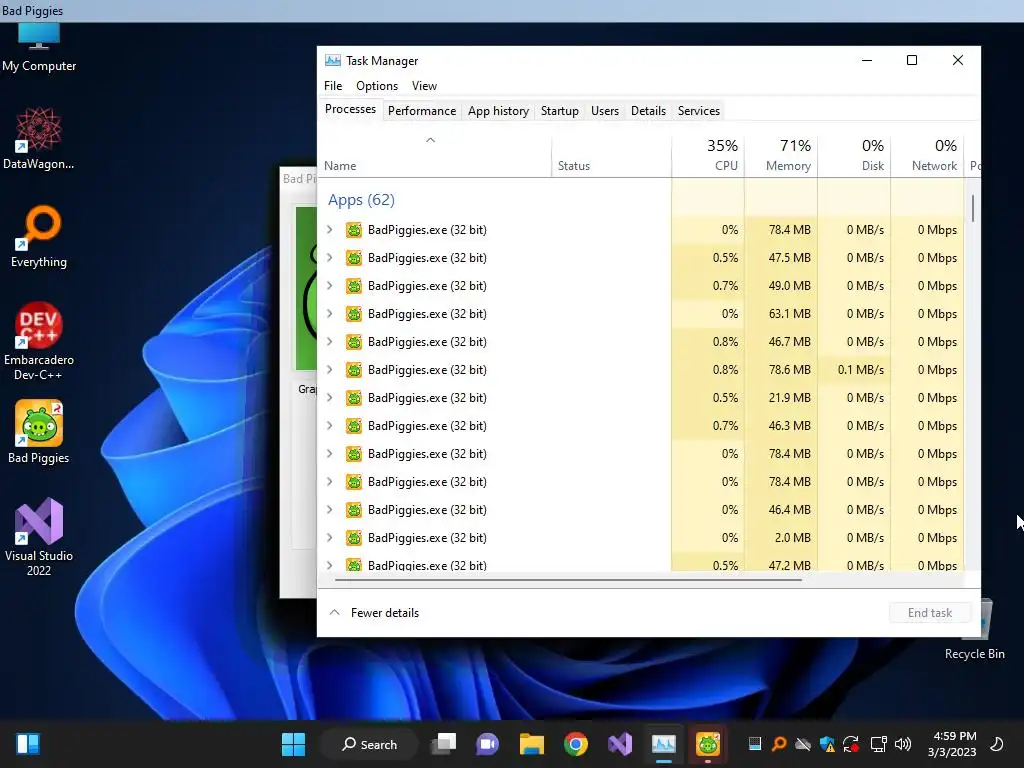Open Task View from taskbar
1024x768 pixels.
(x=444, y=744)
